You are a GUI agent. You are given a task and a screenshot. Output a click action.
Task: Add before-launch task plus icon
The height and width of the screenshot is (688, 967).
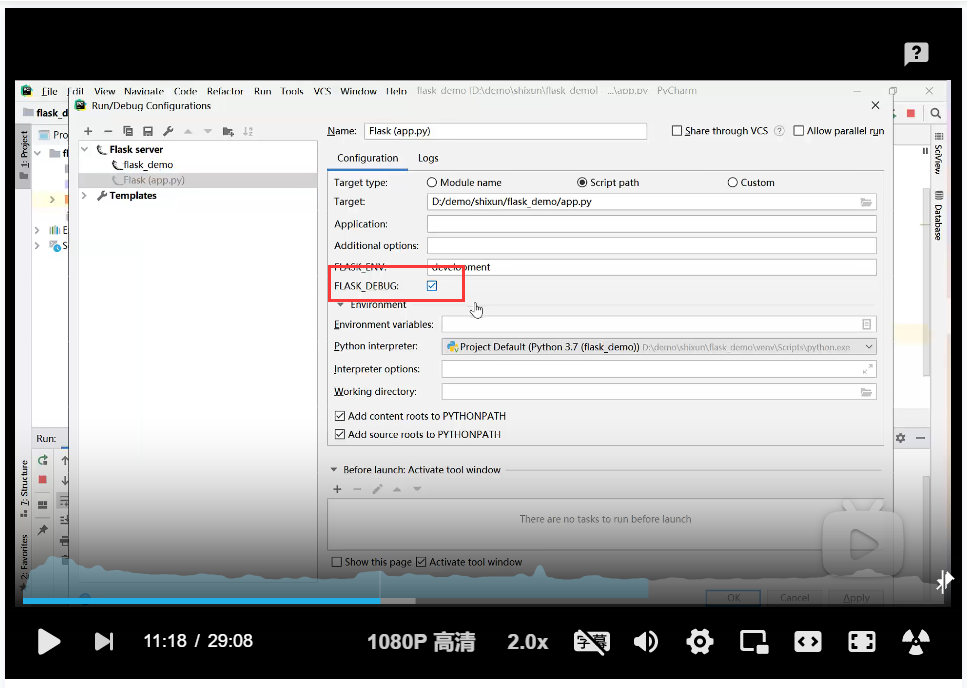click(x=337, y=489)
